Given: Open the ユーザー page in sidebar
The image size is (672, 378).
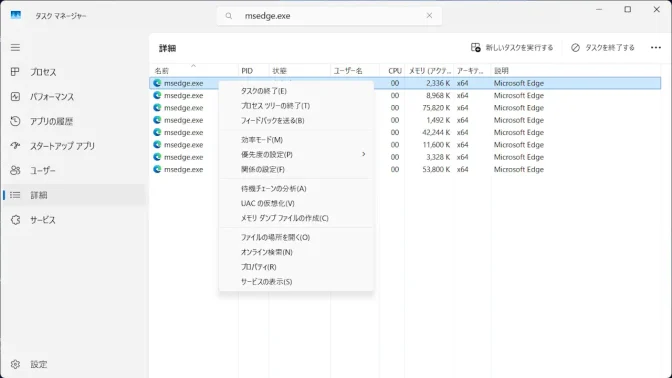Looking at the screenshot, I should click(x=74, y=171).
